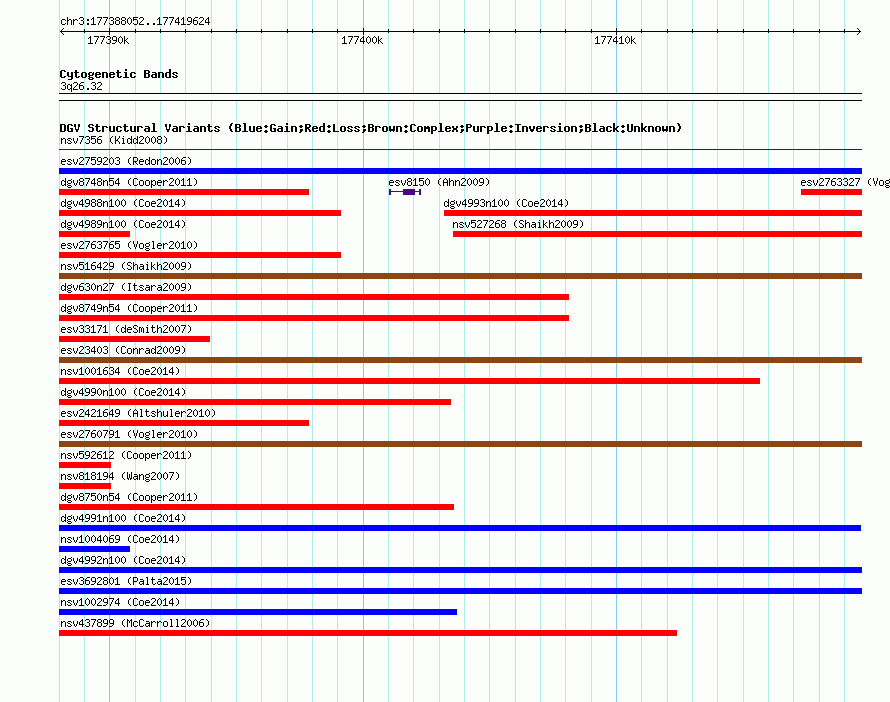The image size is (890, 702).
Task: Click the 3q26.32 band label
Action: tap(81, 86)
